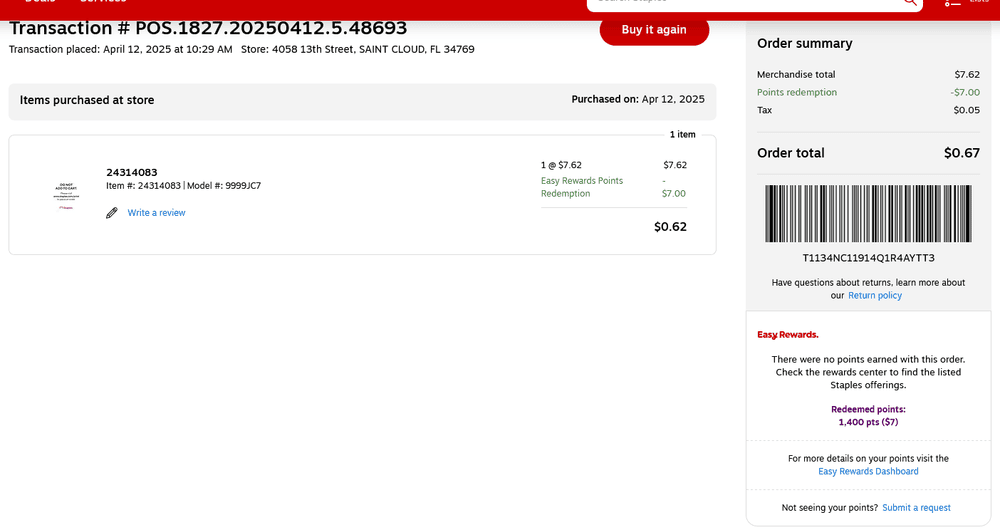Click the barcode number T1134NC11914Q1R4AYTT3
Screen dimensions: 1000x530
868,258
